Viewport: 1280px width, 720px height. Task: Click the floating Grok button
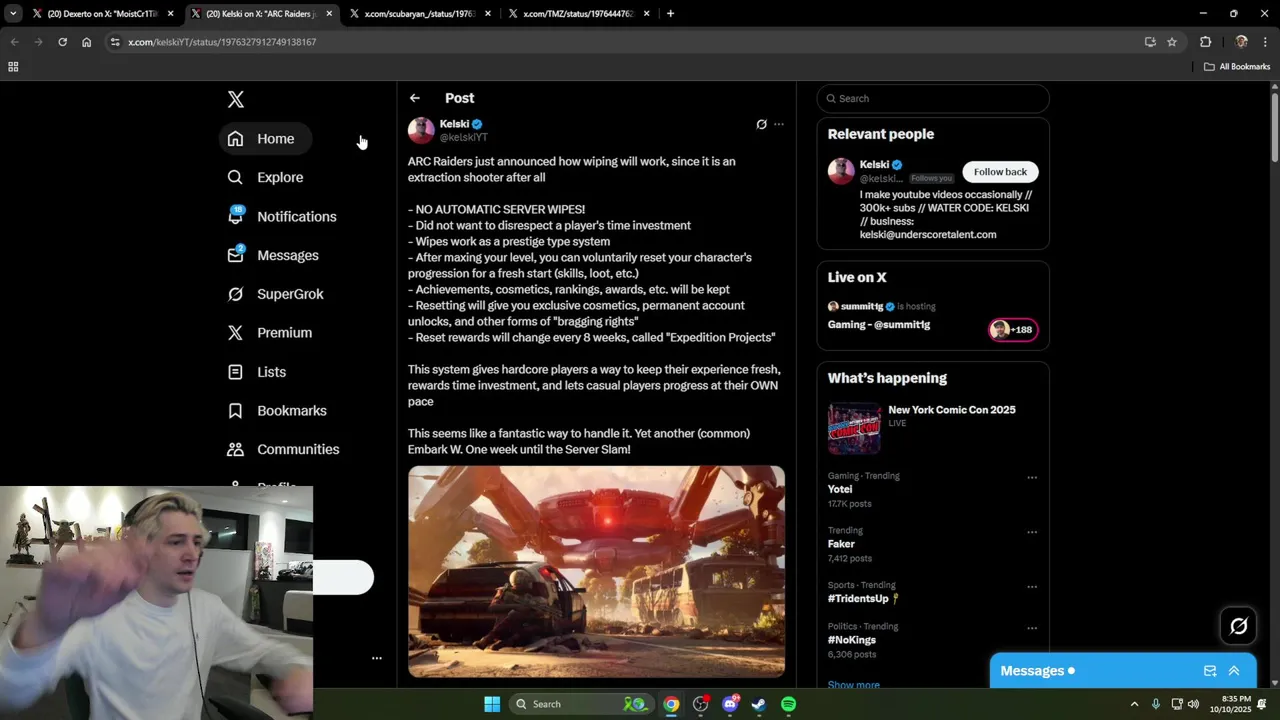pos(1238,626)
